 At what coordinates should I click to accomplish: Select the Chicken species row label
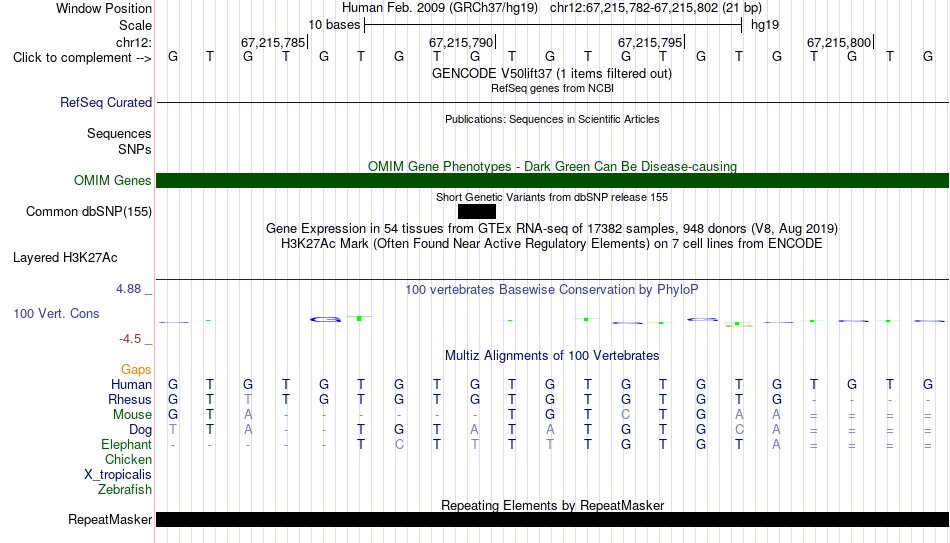(128, 460)
